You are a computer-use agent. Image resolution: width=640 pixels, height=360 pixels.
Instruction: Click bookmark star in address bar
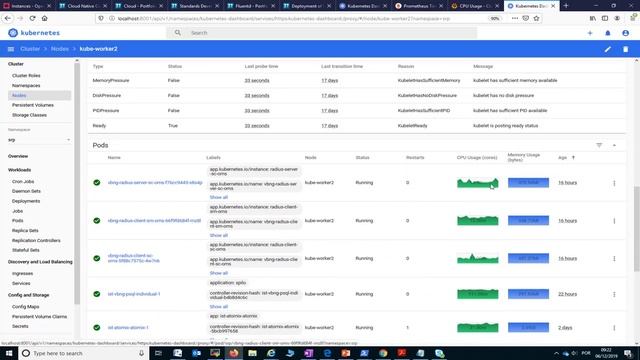[x=536, y=18]
